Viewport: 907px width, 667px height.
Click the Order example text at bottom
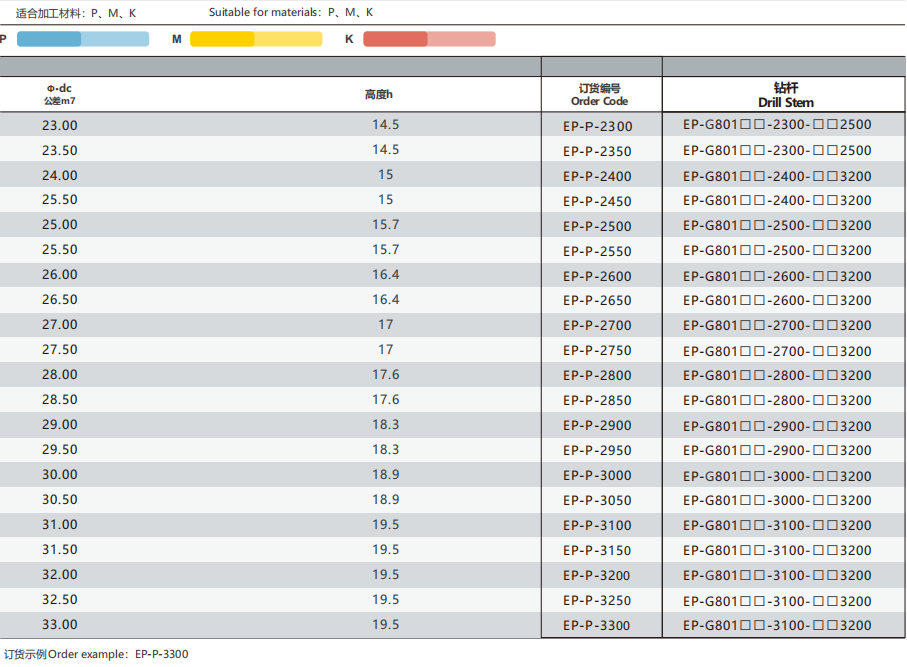tap(96, 654)
